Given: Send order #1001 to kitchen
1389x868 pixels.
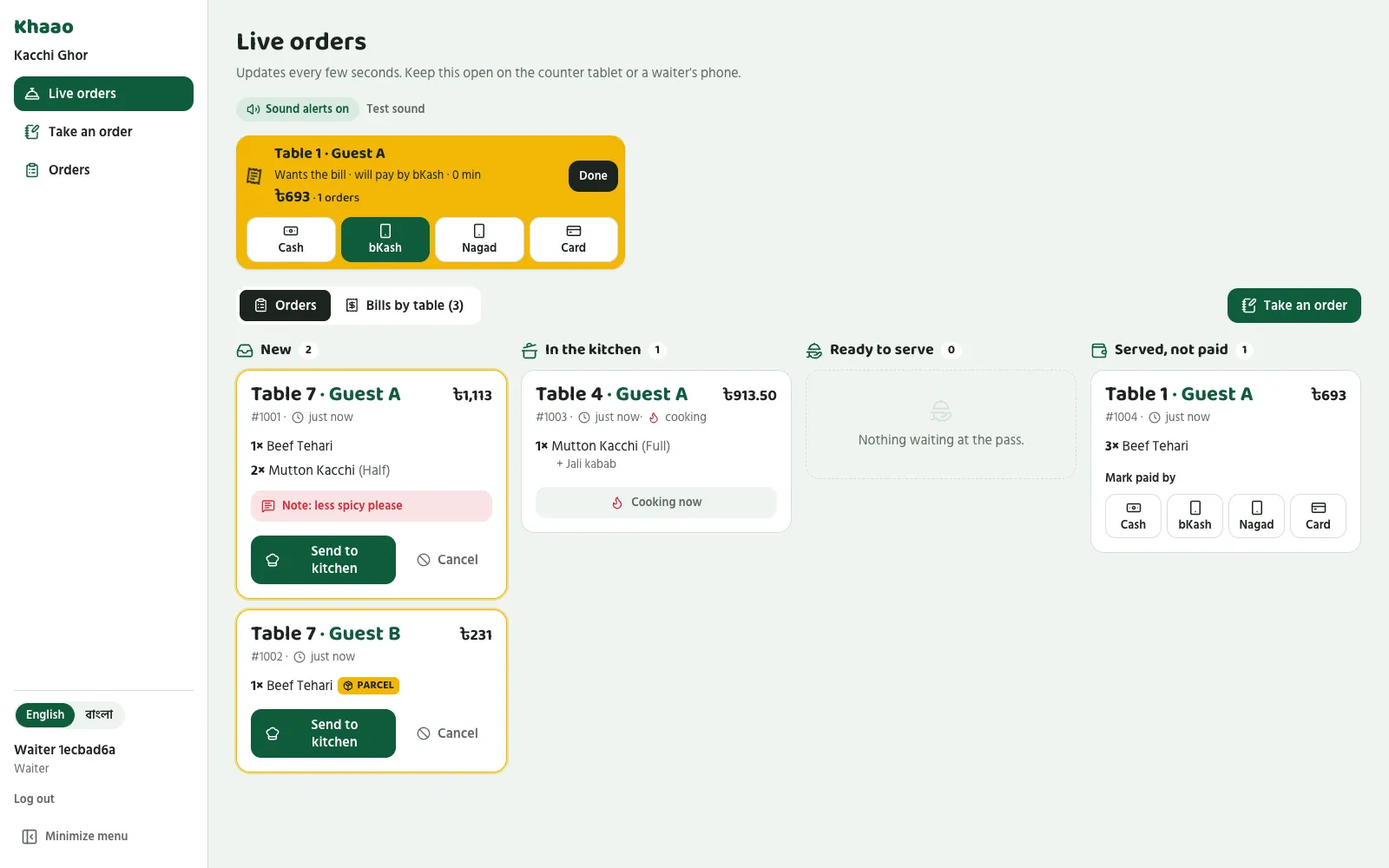Looking at the screenshot, I should [x=323, y=560].
